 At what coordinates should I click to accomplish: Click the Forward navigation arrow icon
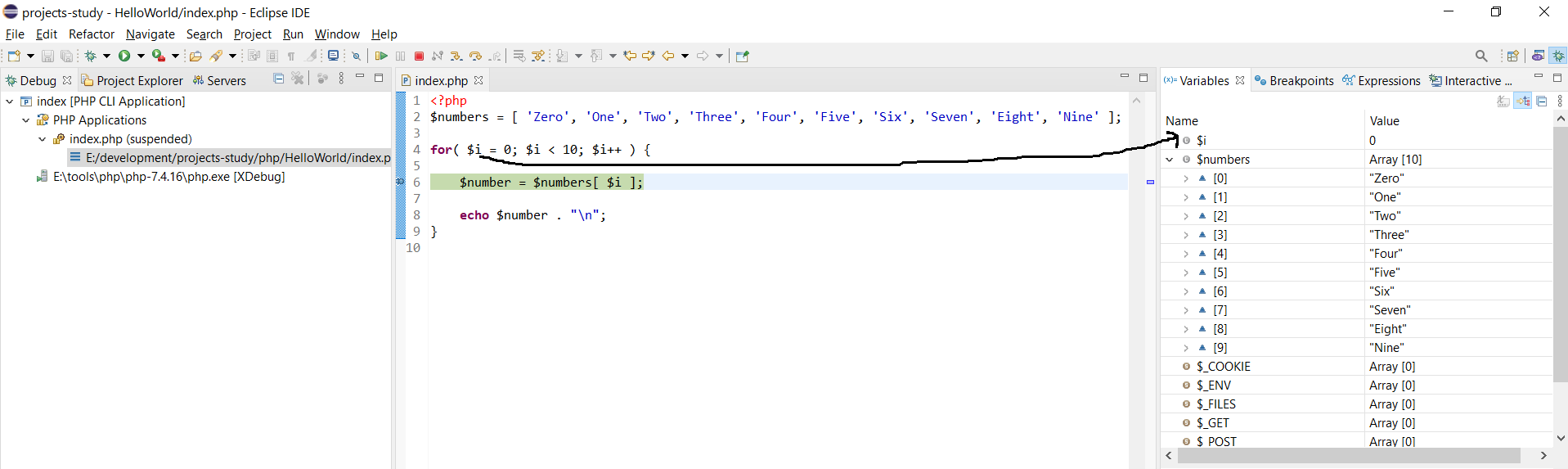point(703,56)
